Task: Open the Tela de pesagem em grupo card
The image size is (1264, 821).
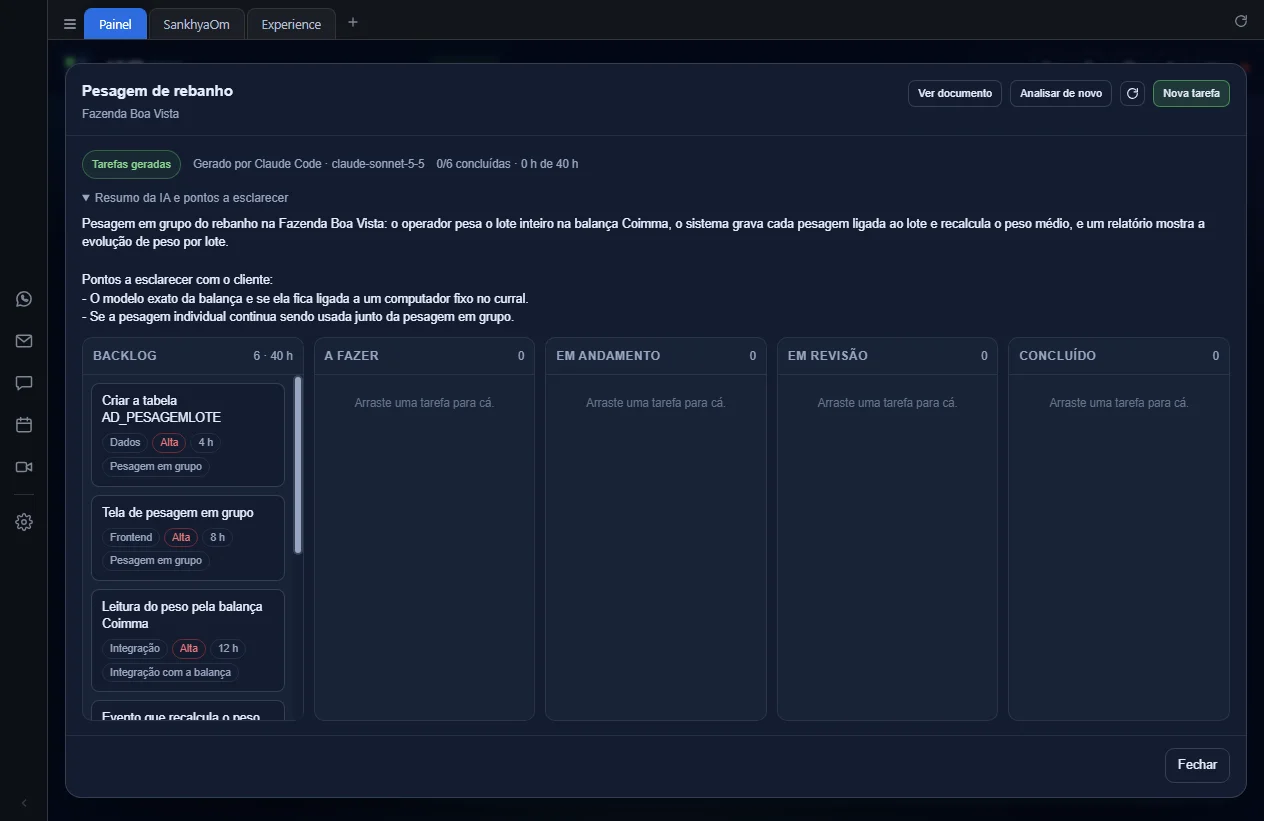Action: [188, 538]
